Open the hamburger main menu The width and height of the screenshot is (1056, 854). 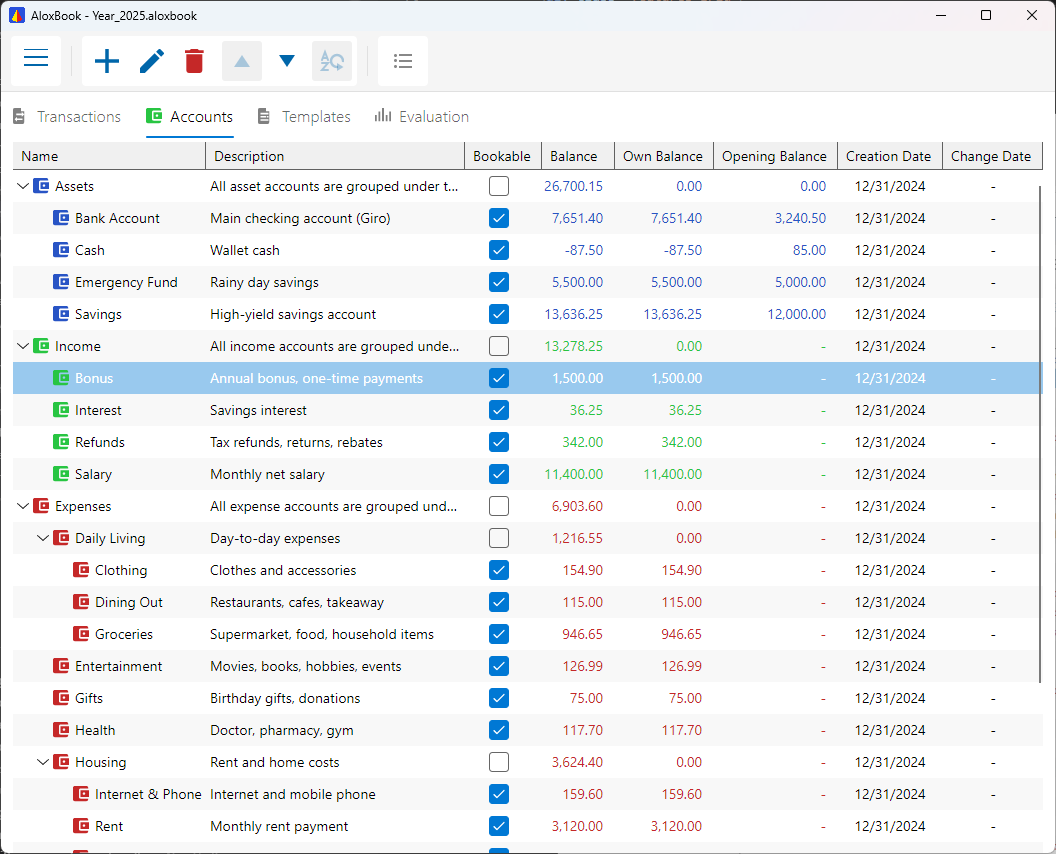[36, 60]
